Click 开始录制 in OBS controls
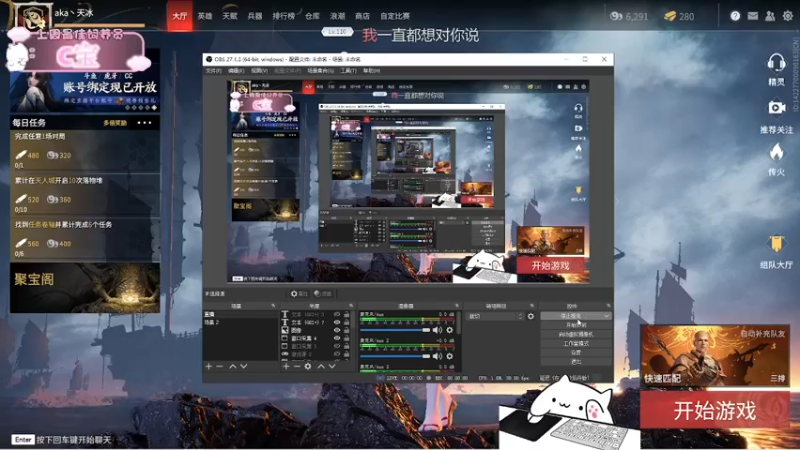This screenshot has height=450, width=800. pos(576,325)
